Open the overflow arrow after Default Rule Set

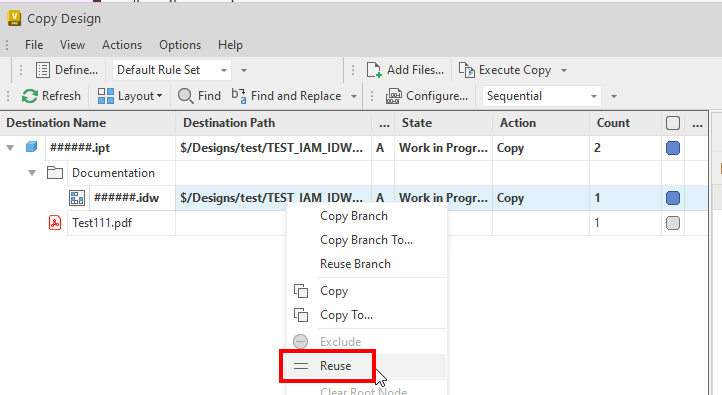click(244, 70)
